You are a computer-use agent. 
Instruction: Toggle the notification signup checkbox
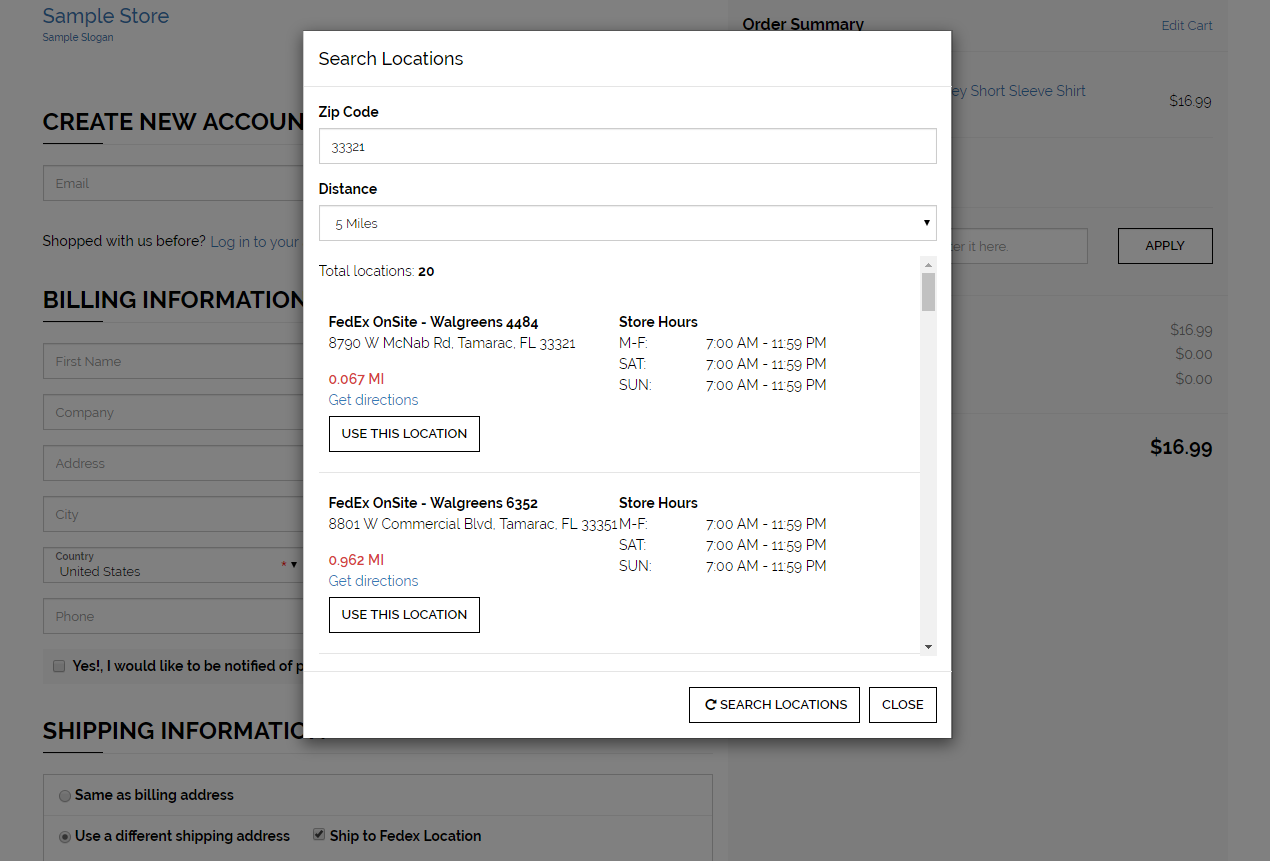coord(59,666)
